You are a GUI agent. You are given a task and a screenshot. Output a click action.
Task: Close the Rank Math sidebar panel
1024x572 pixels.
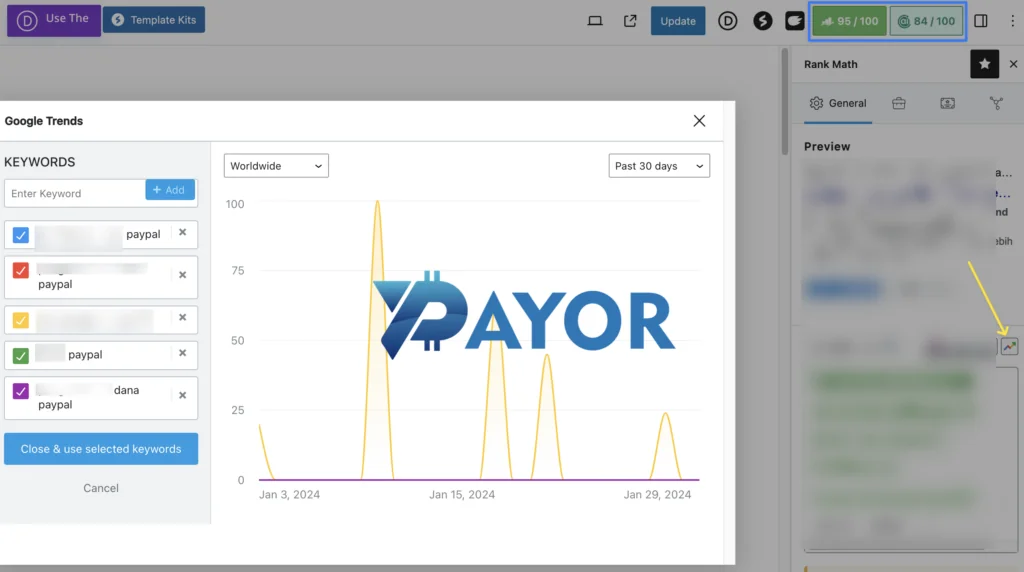(1014, 64)
